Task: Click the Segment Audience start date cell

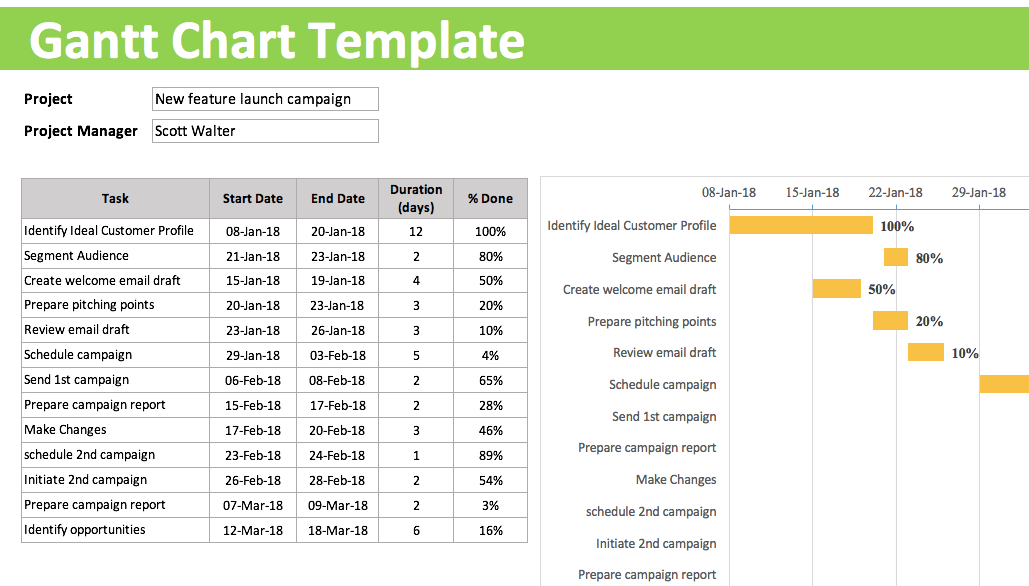Action: pos(253,256)
